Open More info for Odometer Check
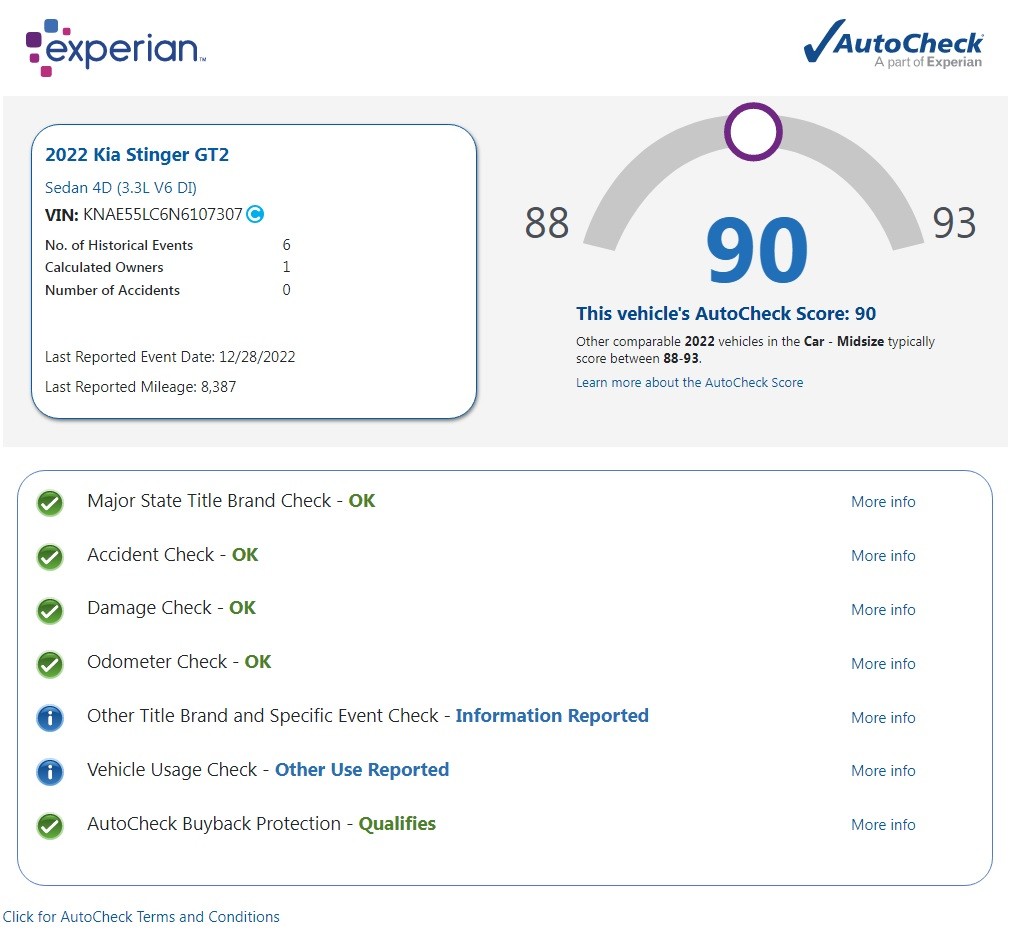The width and height of the screenshot is (1013, 937). tap(882, 664)
